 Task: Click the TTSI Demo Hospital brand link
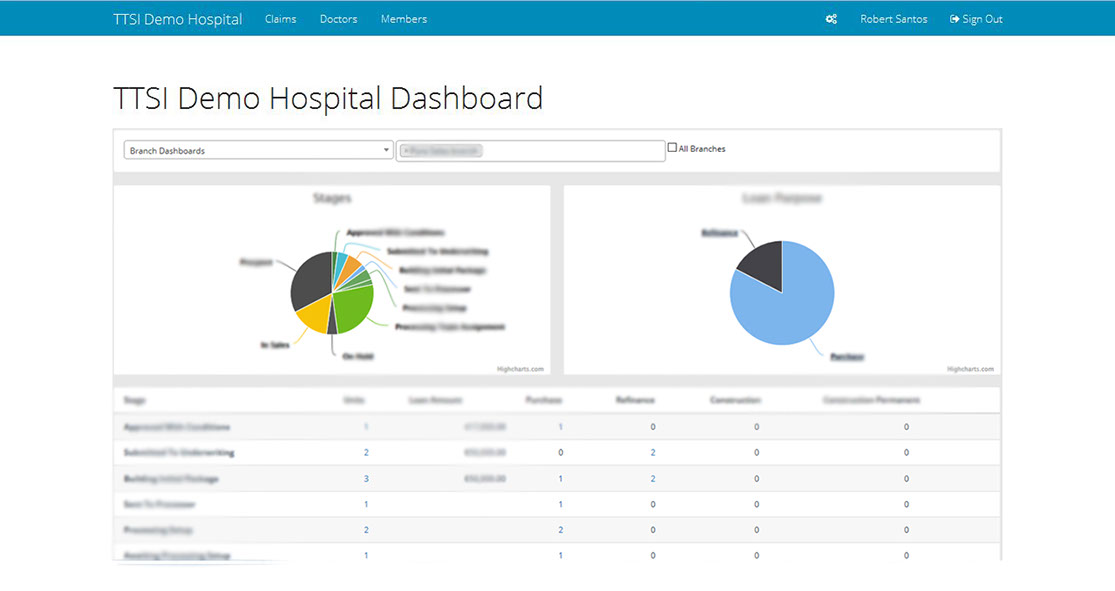(178, 19)
